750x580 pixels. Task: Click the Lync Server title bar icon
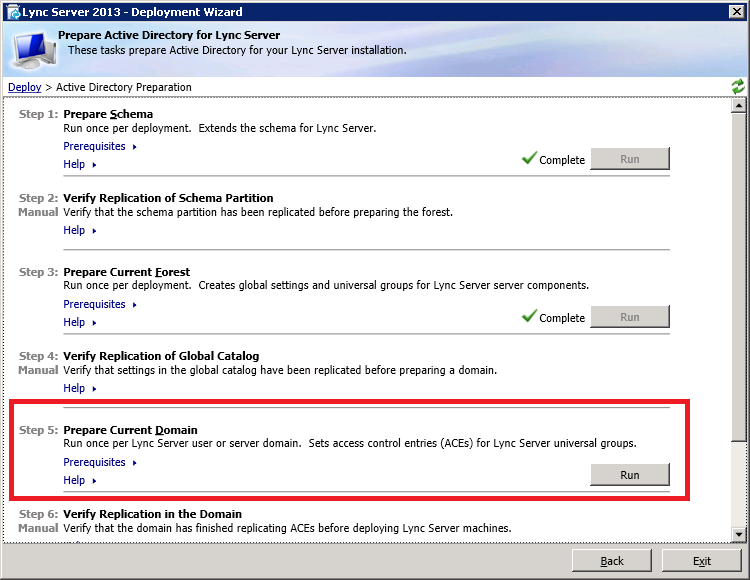pyautogui.click(x=13, y=12)
